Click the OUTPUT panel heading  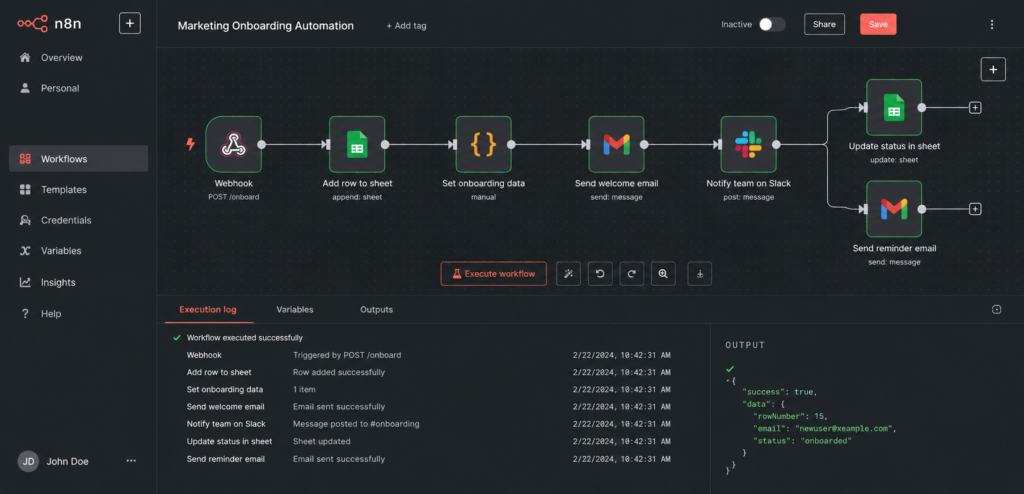click(745, 344)
